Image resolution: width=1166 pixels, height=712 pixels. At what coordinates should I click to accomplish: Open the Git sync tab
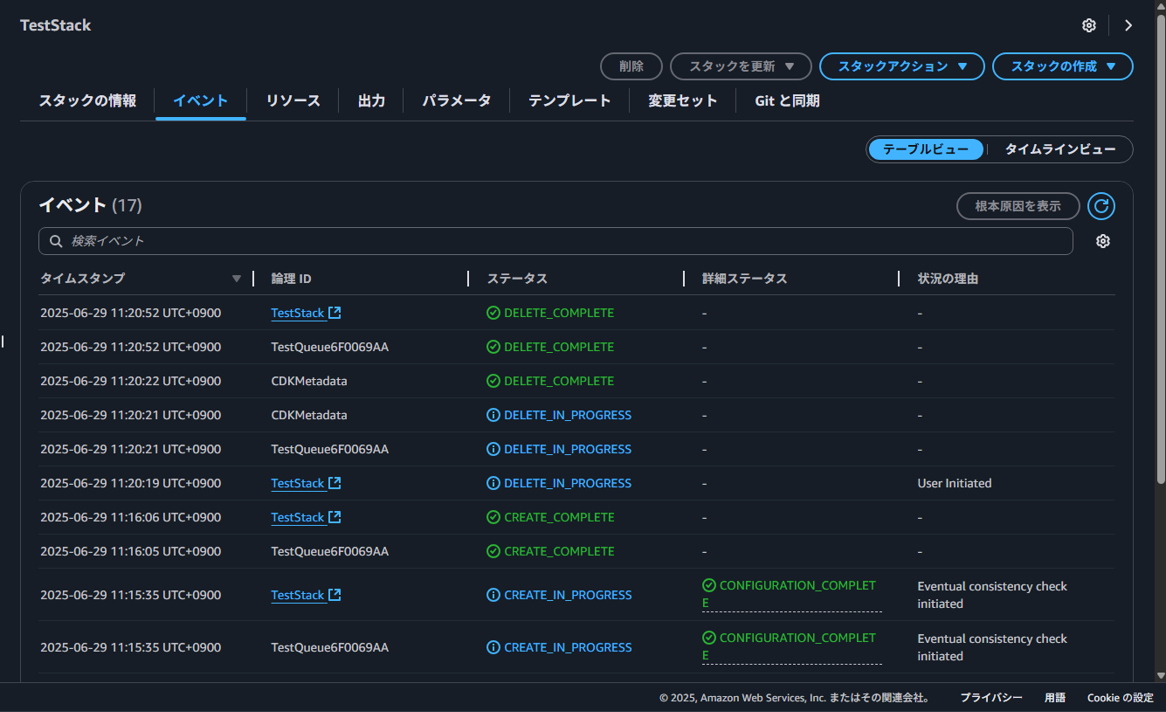[787, 100]
